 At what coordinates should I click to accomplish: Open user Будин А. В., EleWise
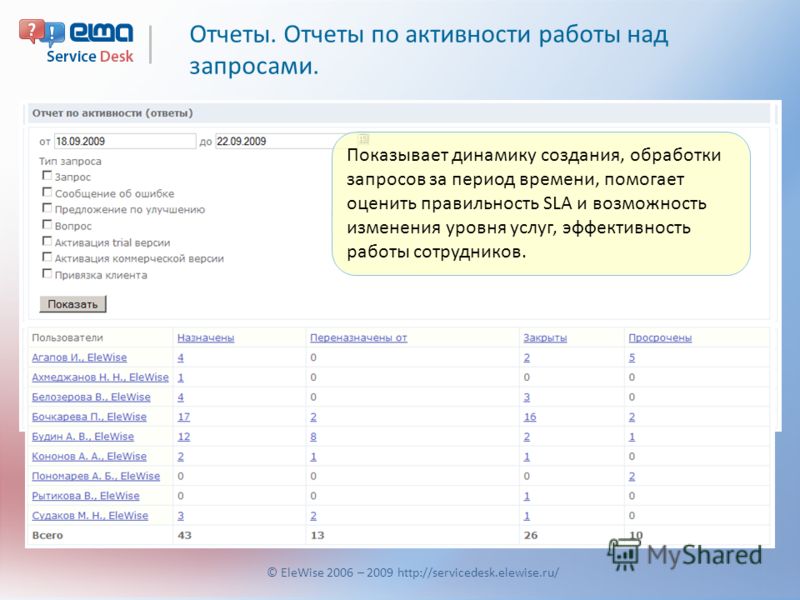[83, 437]
